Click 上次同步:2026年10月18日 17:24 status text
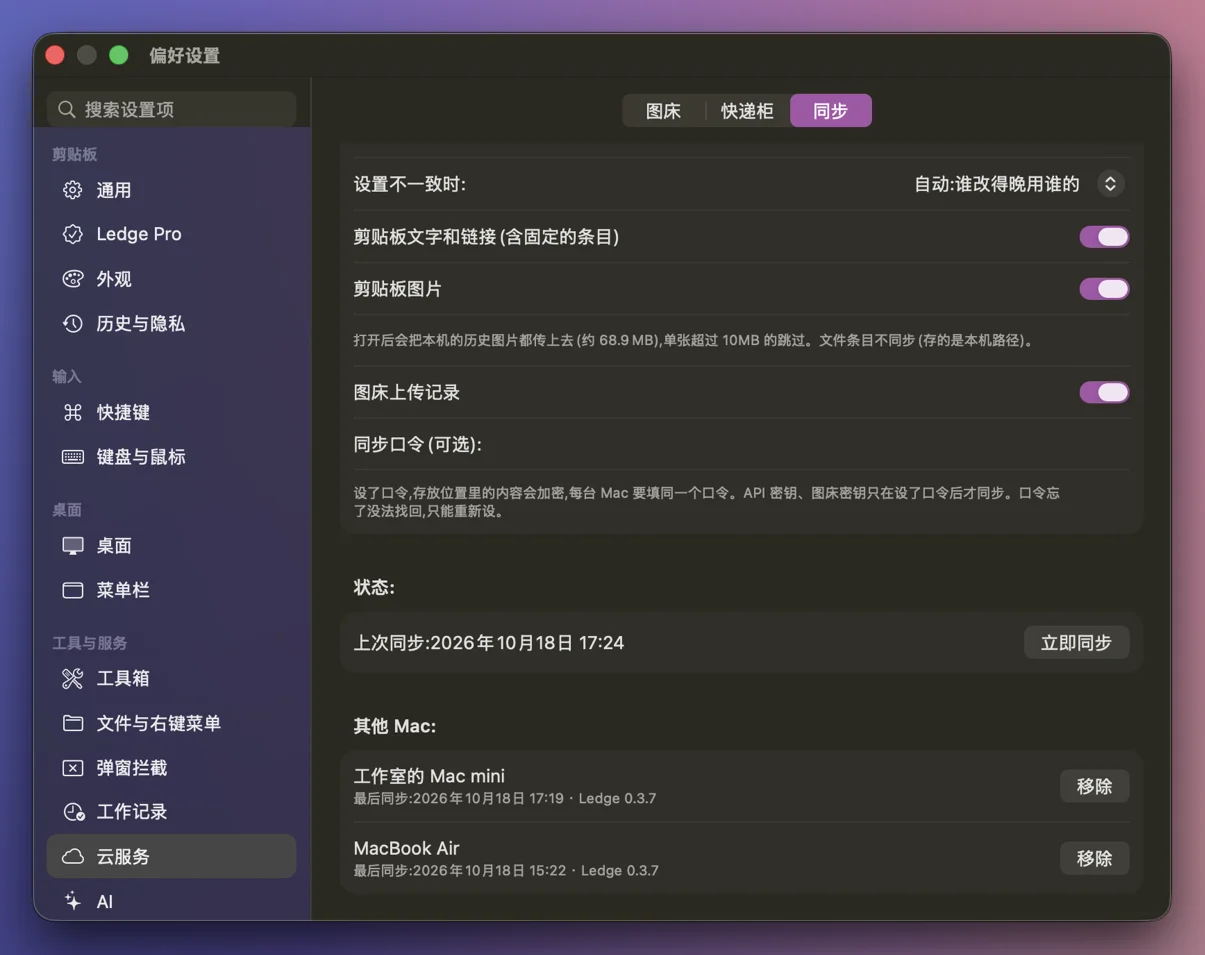The height and width of the screenshot is (955, 1205). 489,643
